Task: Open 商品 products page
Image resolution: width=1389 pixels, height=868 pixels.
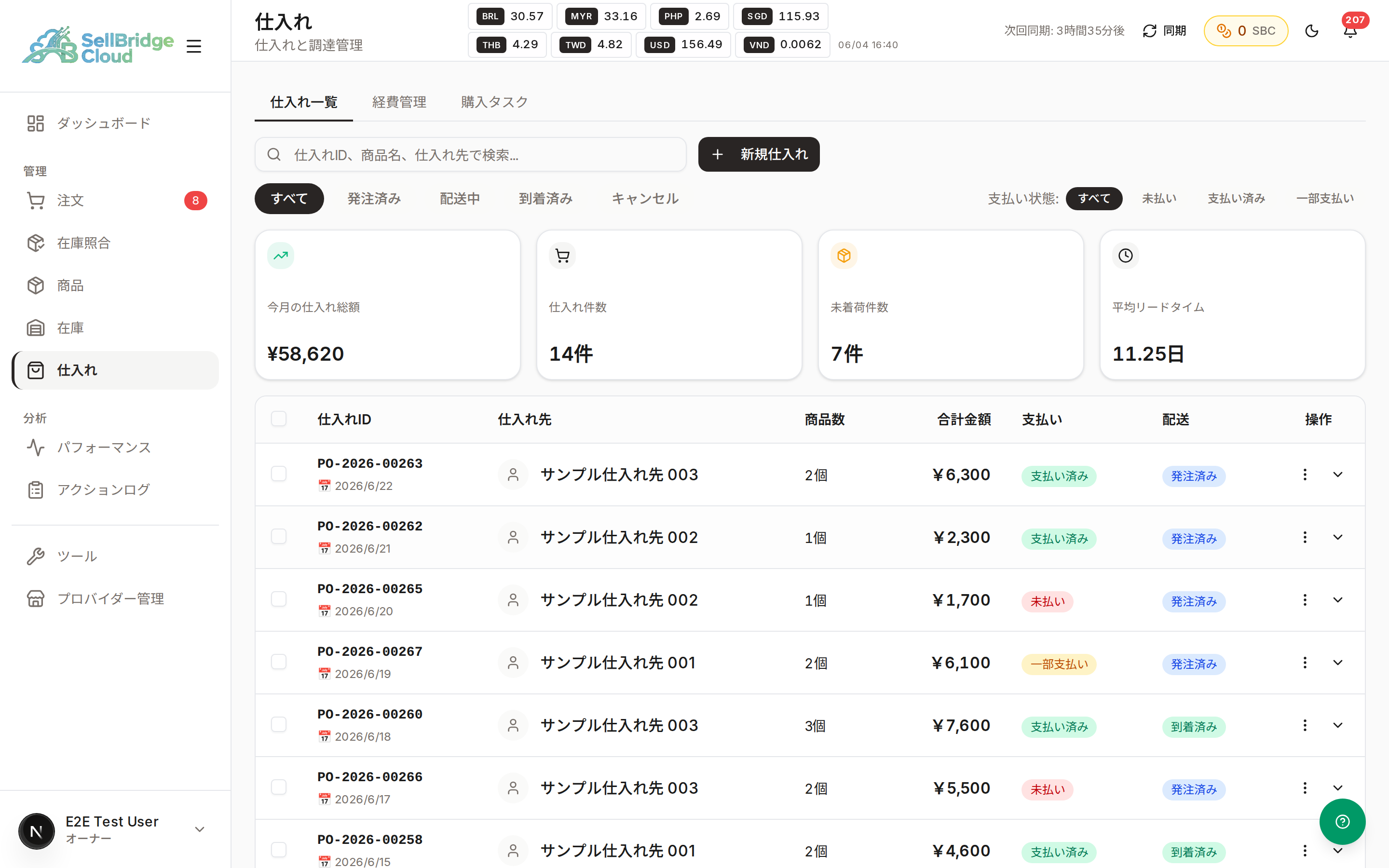Action: coord(115,285)
